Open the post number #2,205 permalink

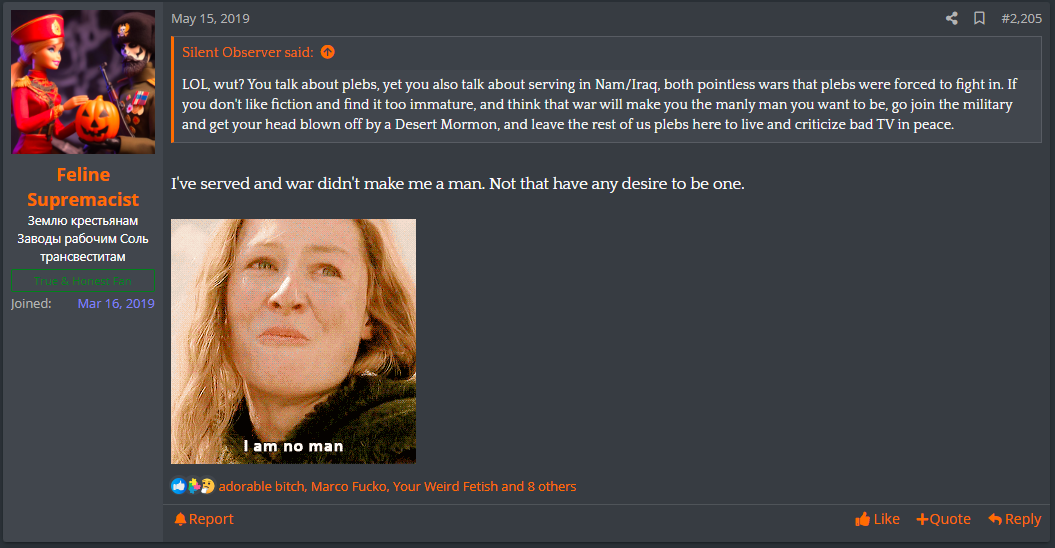tap(1021, 18)
